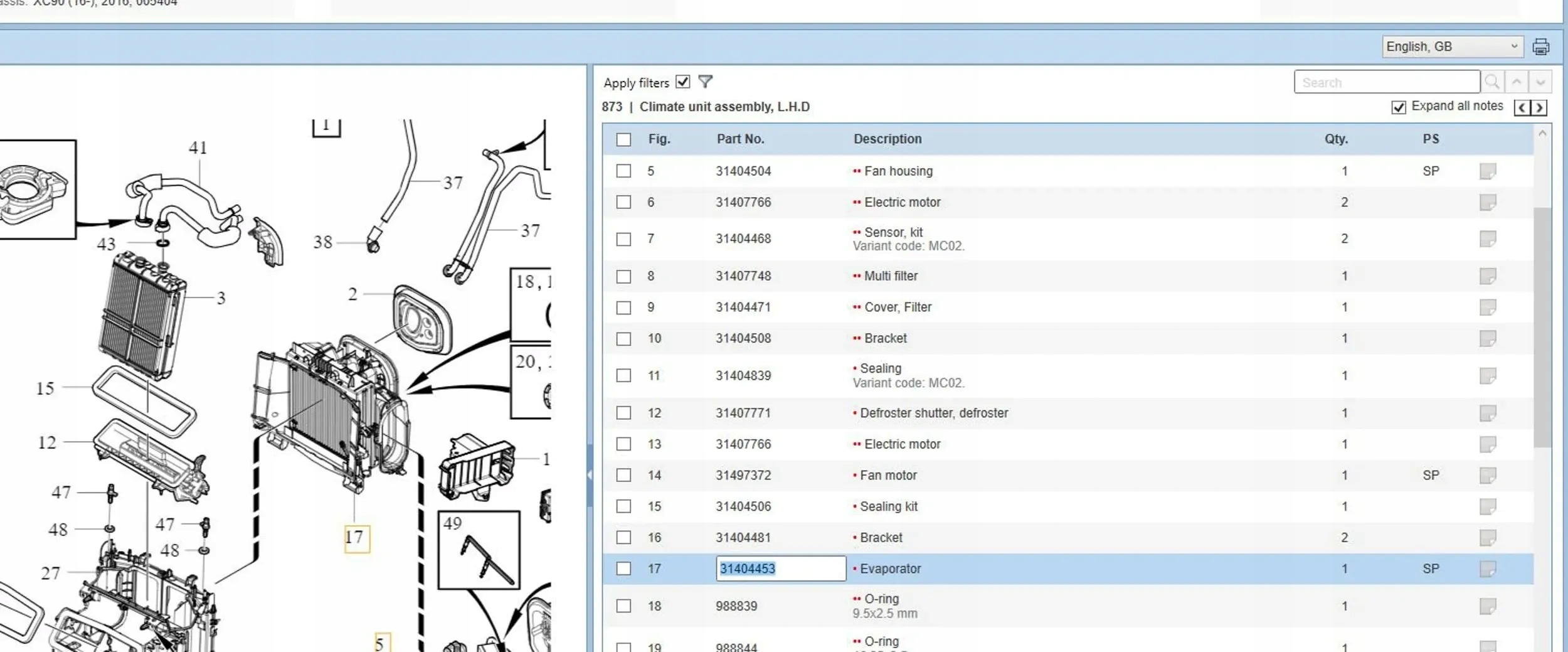Image resolution: width=1568 pixels, height=652 pixels.
Task: Open the note icon for part 31407766, Fig. 6
Action: click(1488, 202)
